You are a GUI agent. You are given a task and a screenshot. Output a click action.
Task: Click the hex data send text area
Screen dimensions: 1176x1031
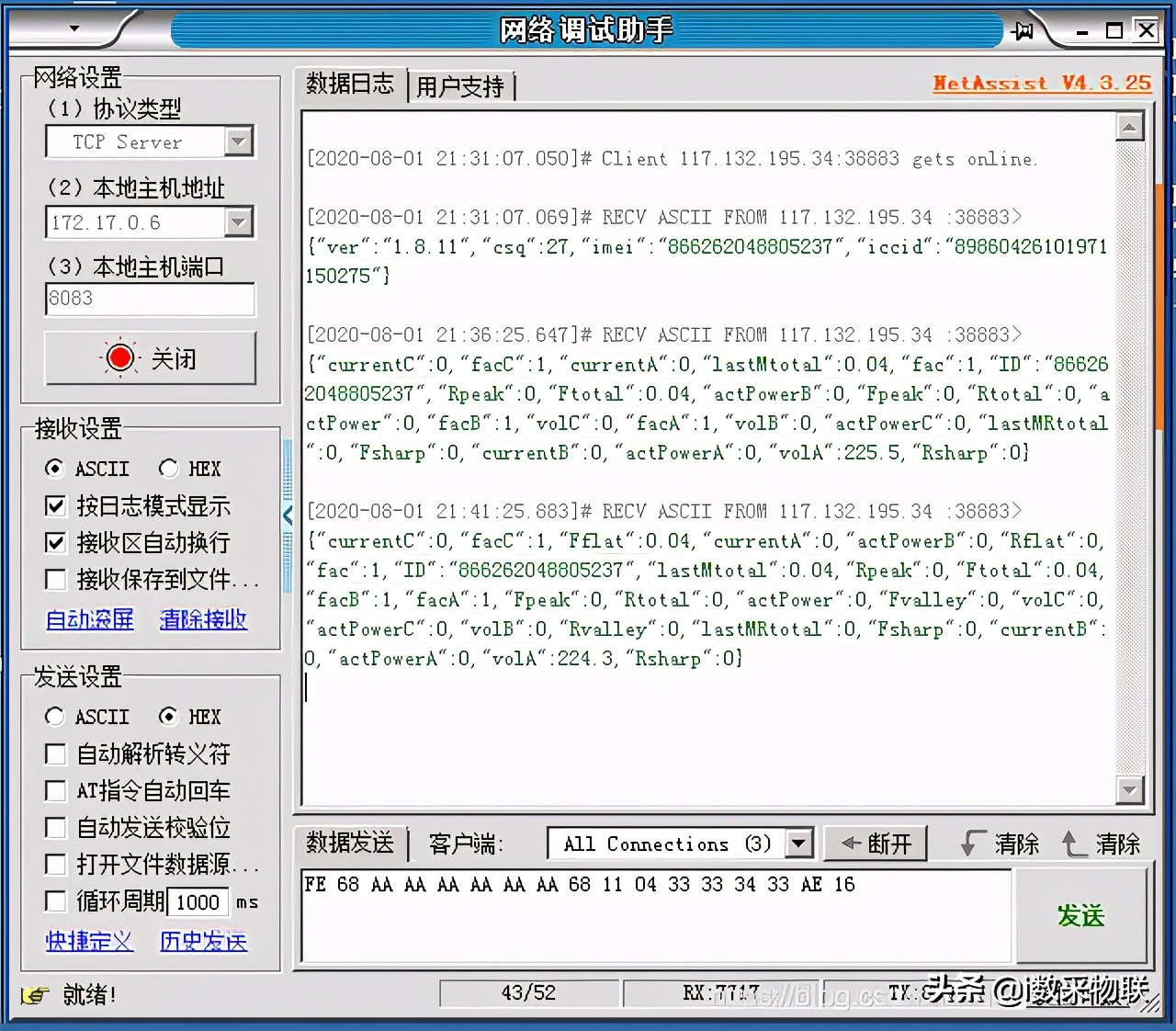[x=657, y=915]
